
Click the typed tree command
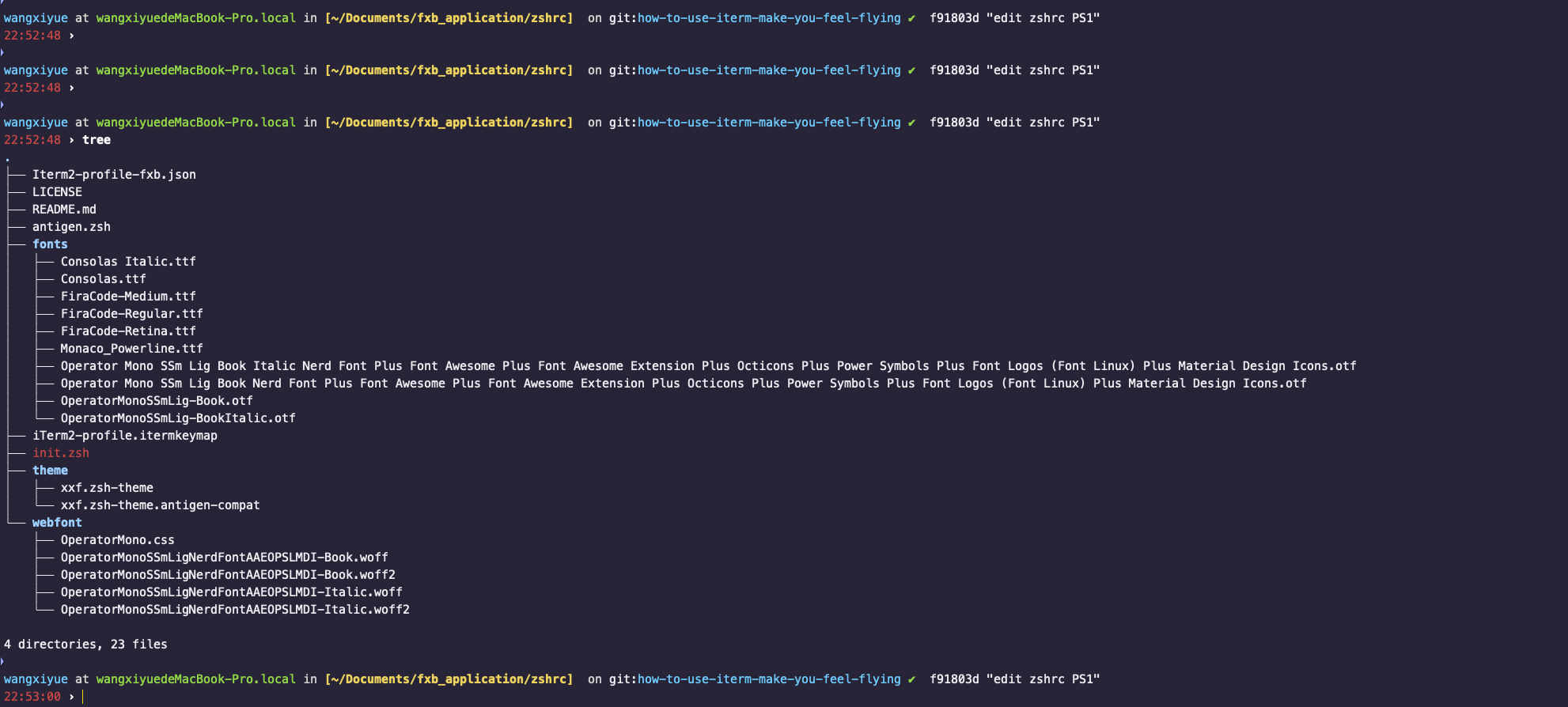click(97, 140)
